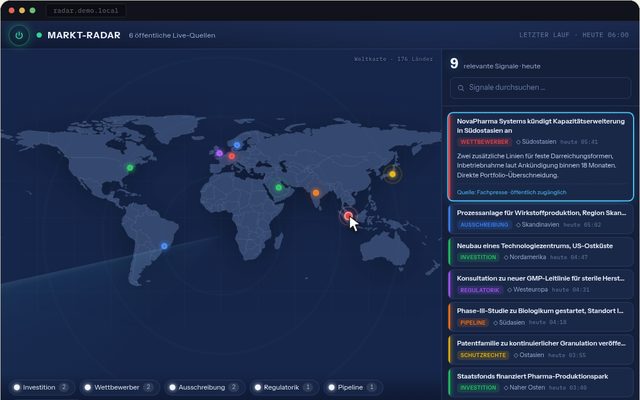Expand the Konsultation zu neuer GMP-Leitlinie signal

[540, 284]
